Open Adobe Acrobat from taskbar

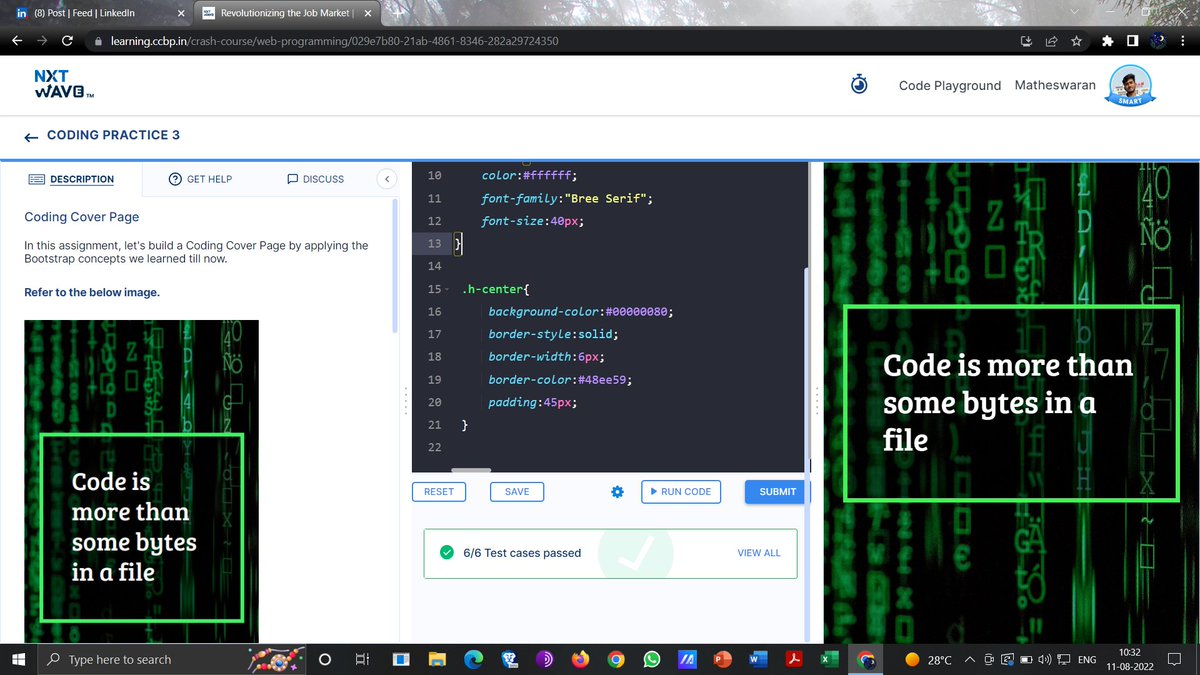click(x=793, y=660)
